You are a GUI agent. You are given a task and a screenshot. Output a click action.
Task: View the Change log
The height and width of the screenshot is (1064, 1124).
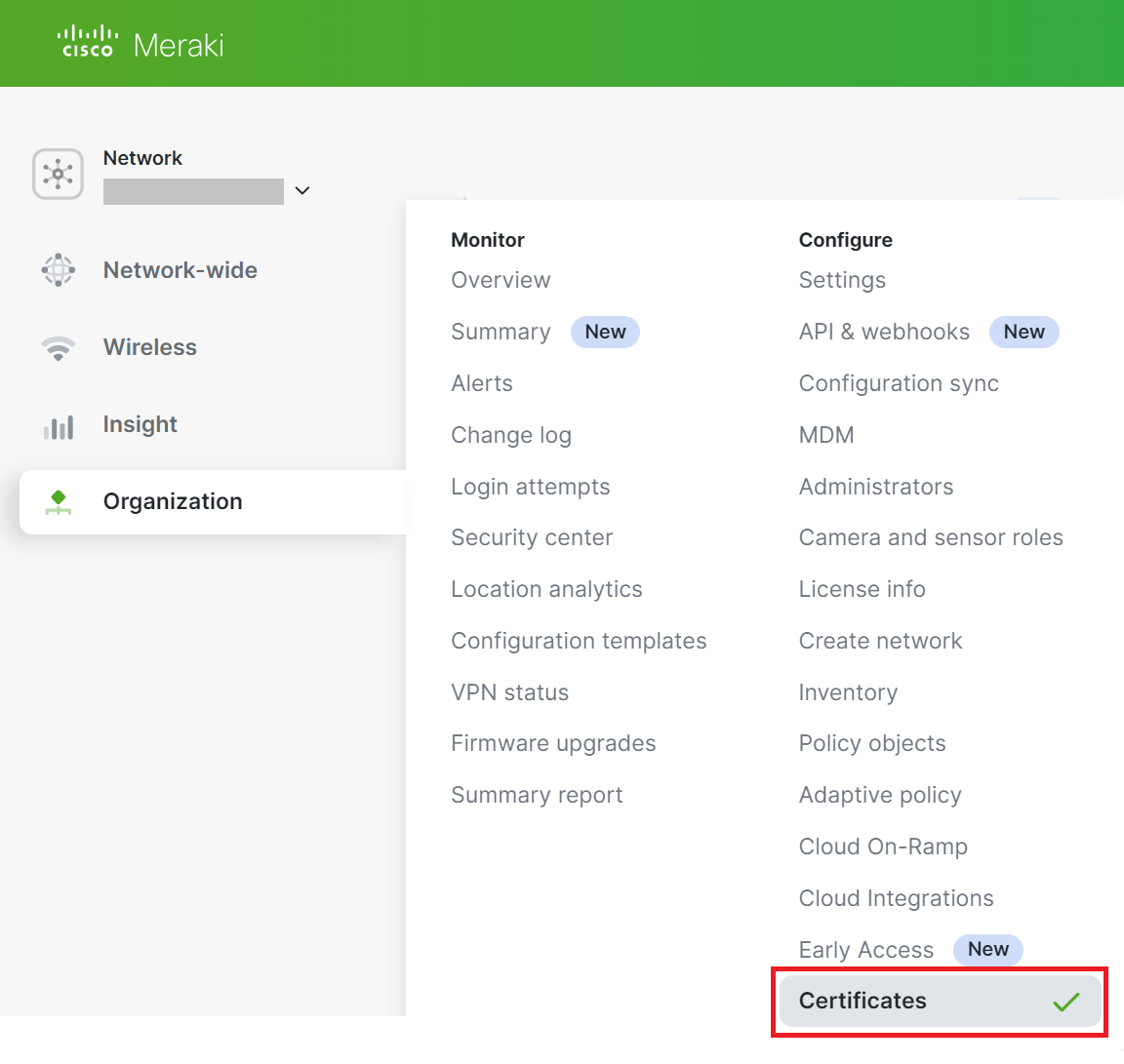pyautogui.click(x=511, y=435)
